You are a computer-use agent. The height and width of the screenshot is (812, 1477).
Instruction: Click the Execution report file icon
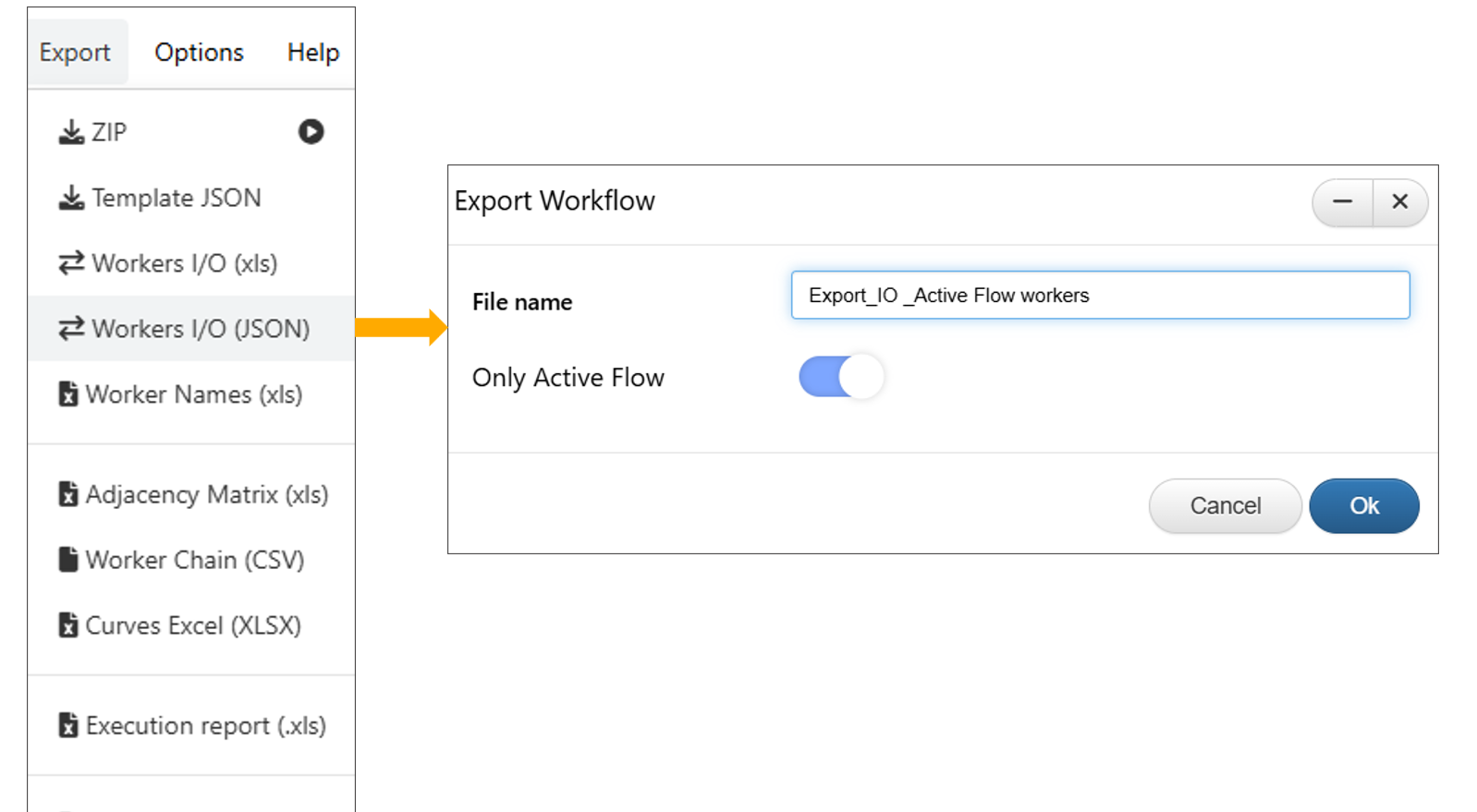tap(68, 726)
